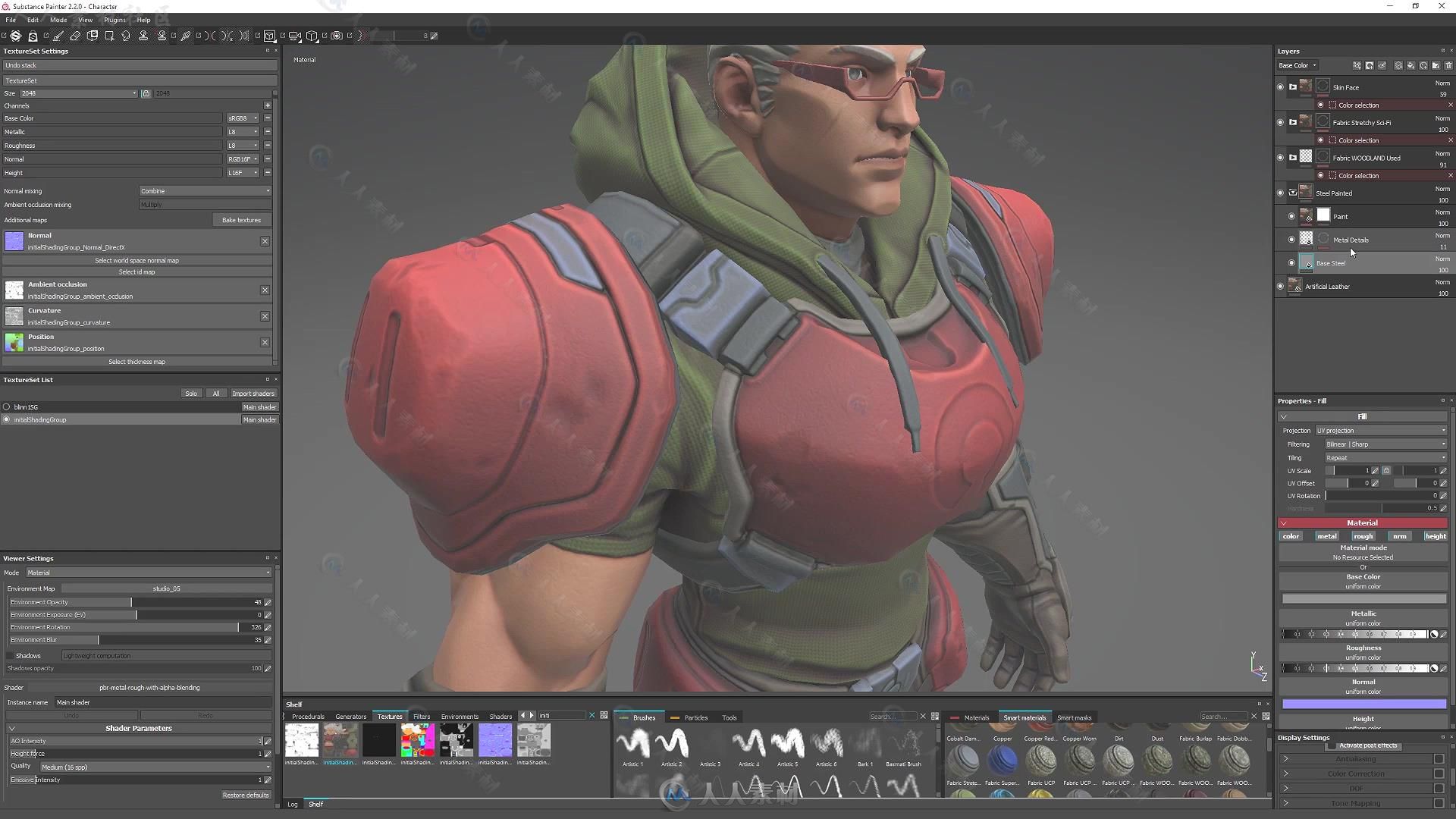The image size is (1456, 819).
Task: Delete the selected layer with trash icon
Action: tap(1448, 65)
